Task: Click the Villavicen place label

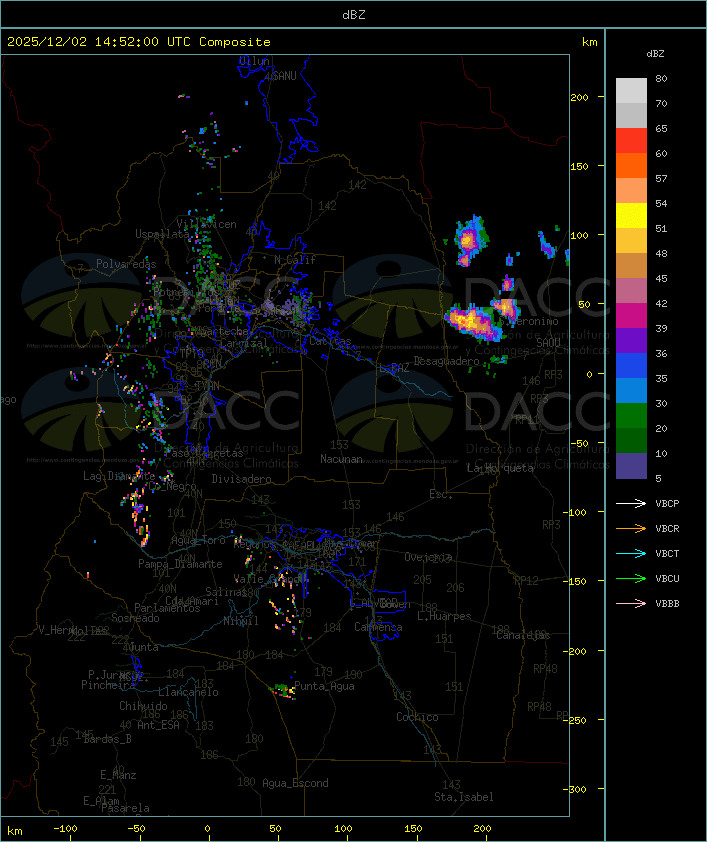Action: click(207, 224)
